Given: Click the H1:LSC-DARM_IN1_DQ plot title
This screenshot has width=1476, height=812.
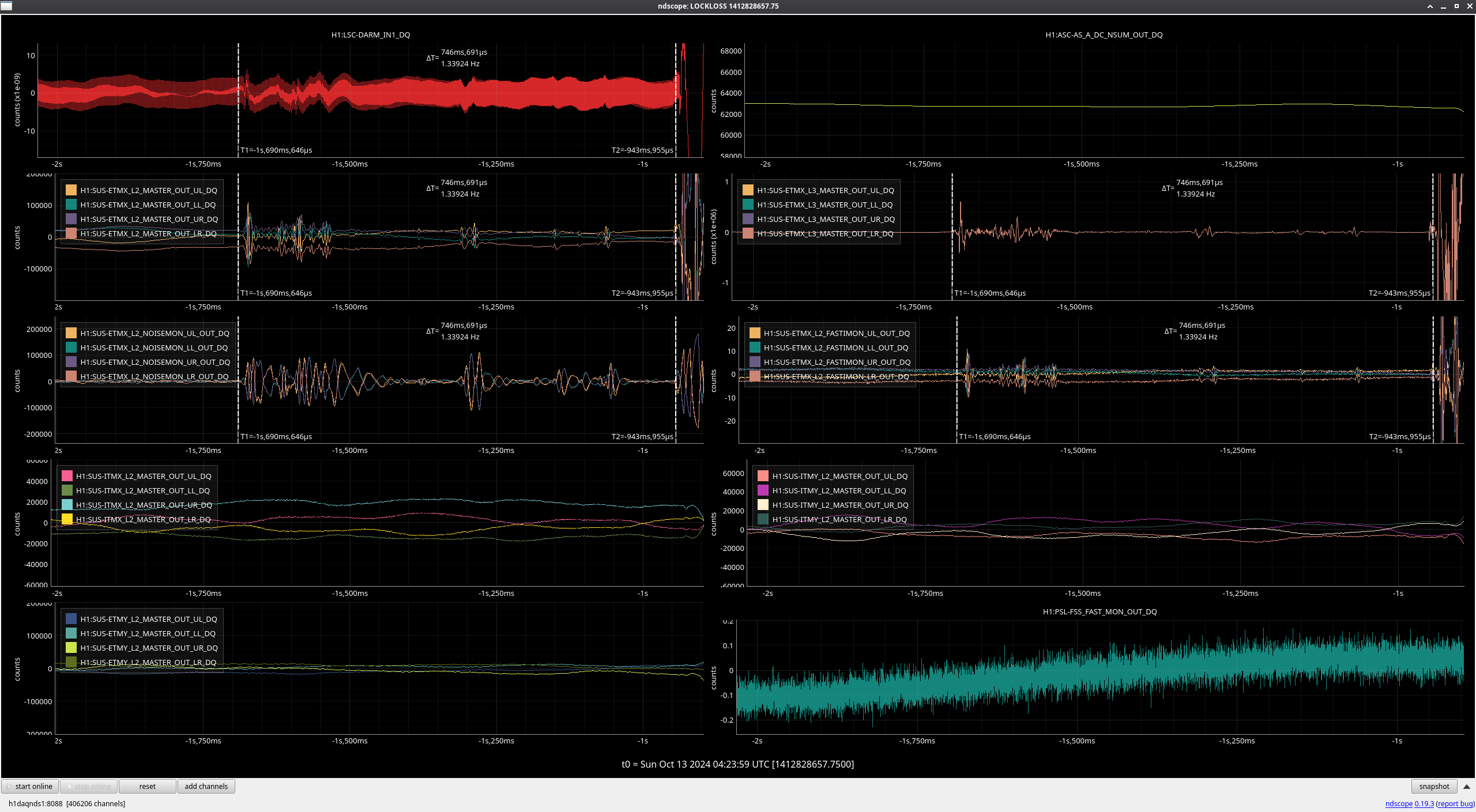Looking at the screenshot, I should pos(371,35).
